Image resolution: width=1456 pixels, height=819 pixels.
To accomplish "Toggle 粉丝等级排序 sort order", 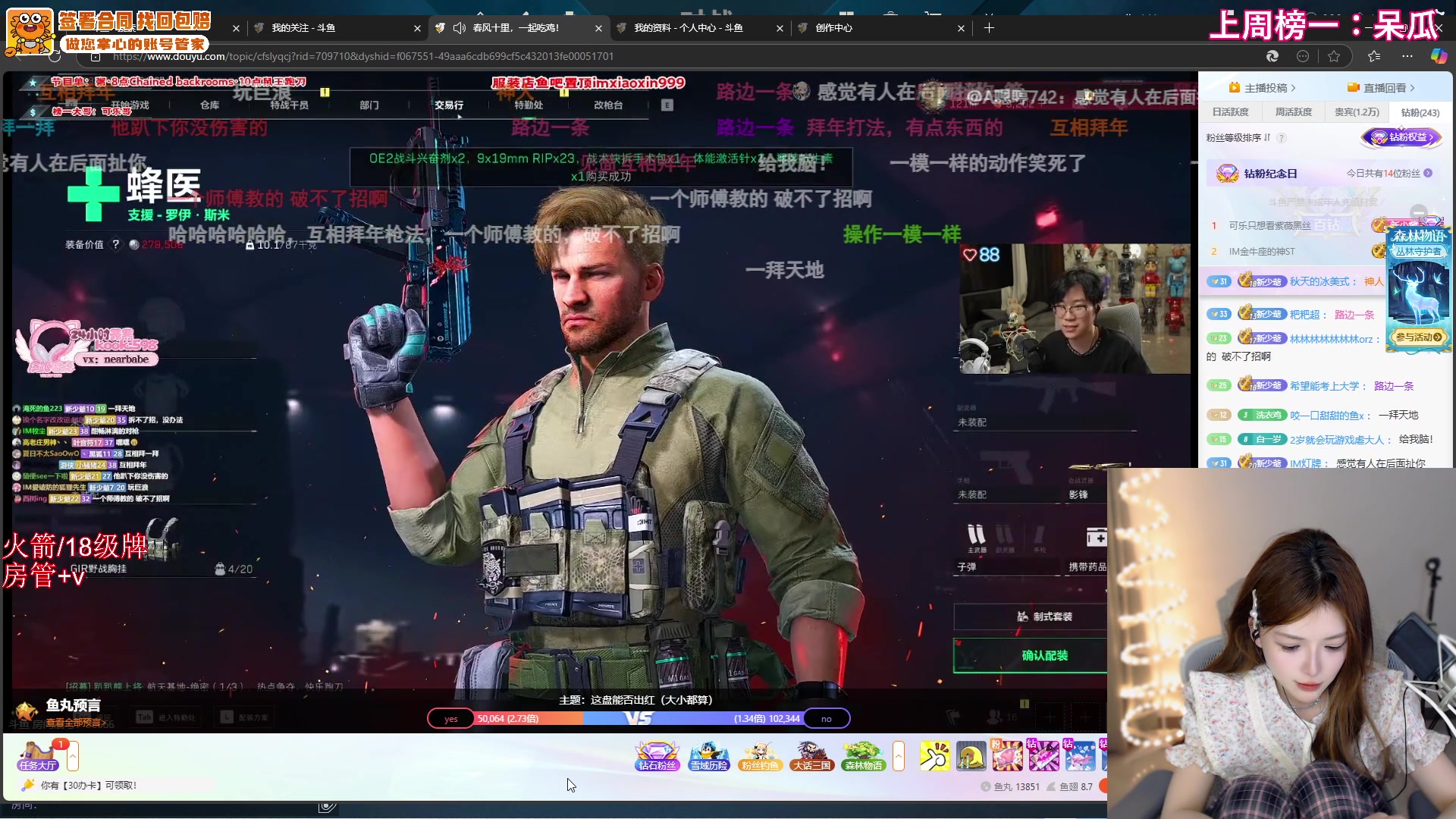I will point(1267,138).
